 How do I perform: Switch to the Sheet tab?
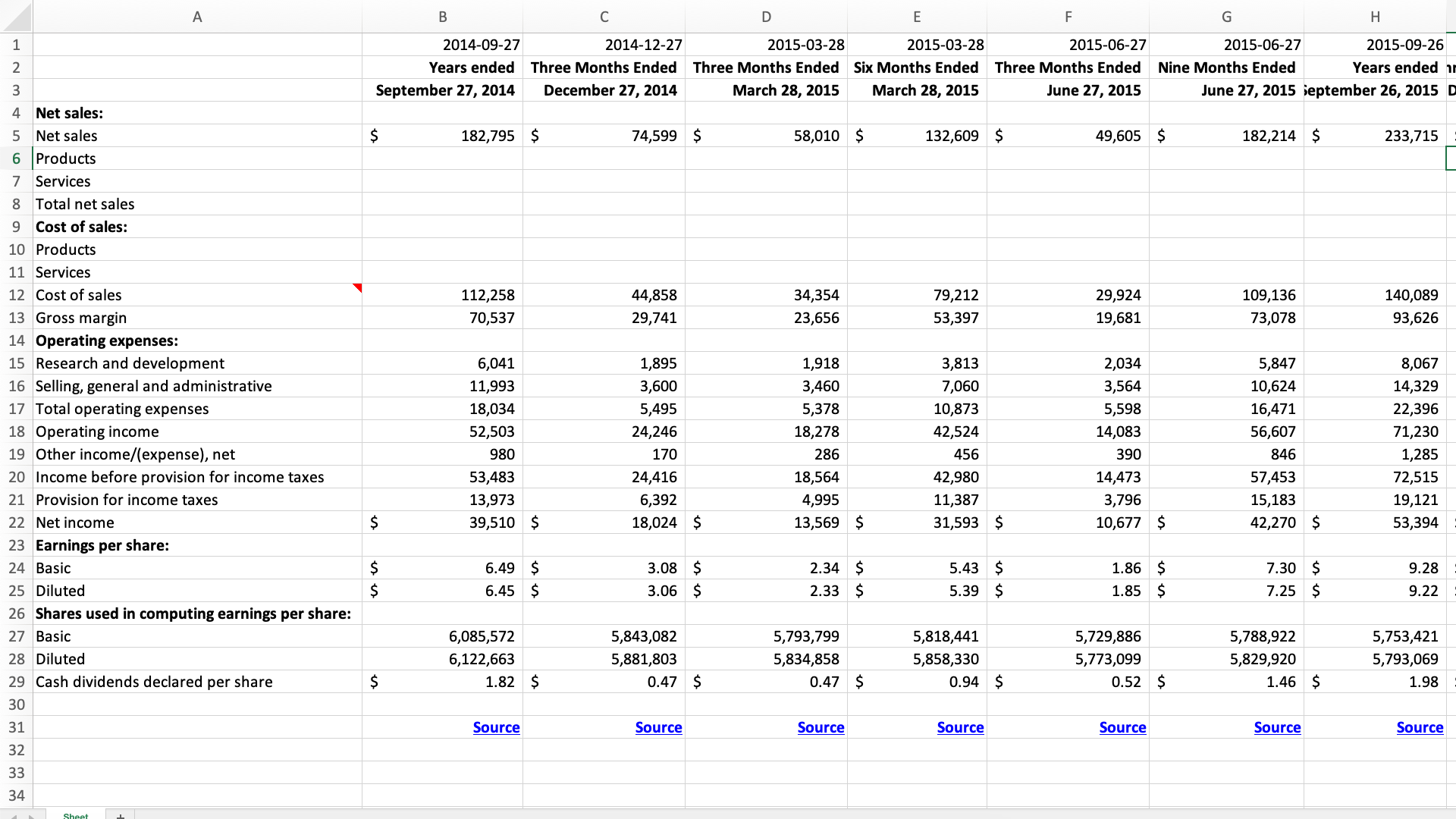[75, 815]
